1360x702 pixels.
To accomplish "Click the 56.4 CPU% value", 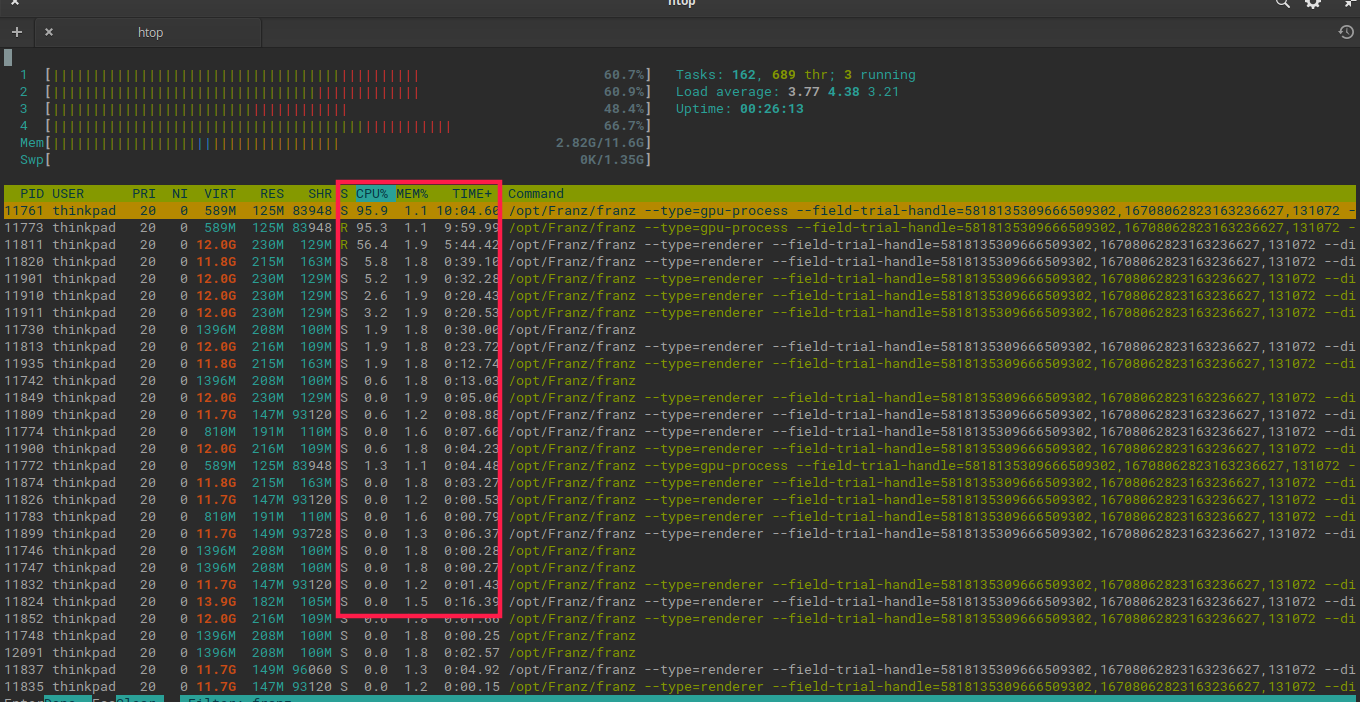I will 372,245.
